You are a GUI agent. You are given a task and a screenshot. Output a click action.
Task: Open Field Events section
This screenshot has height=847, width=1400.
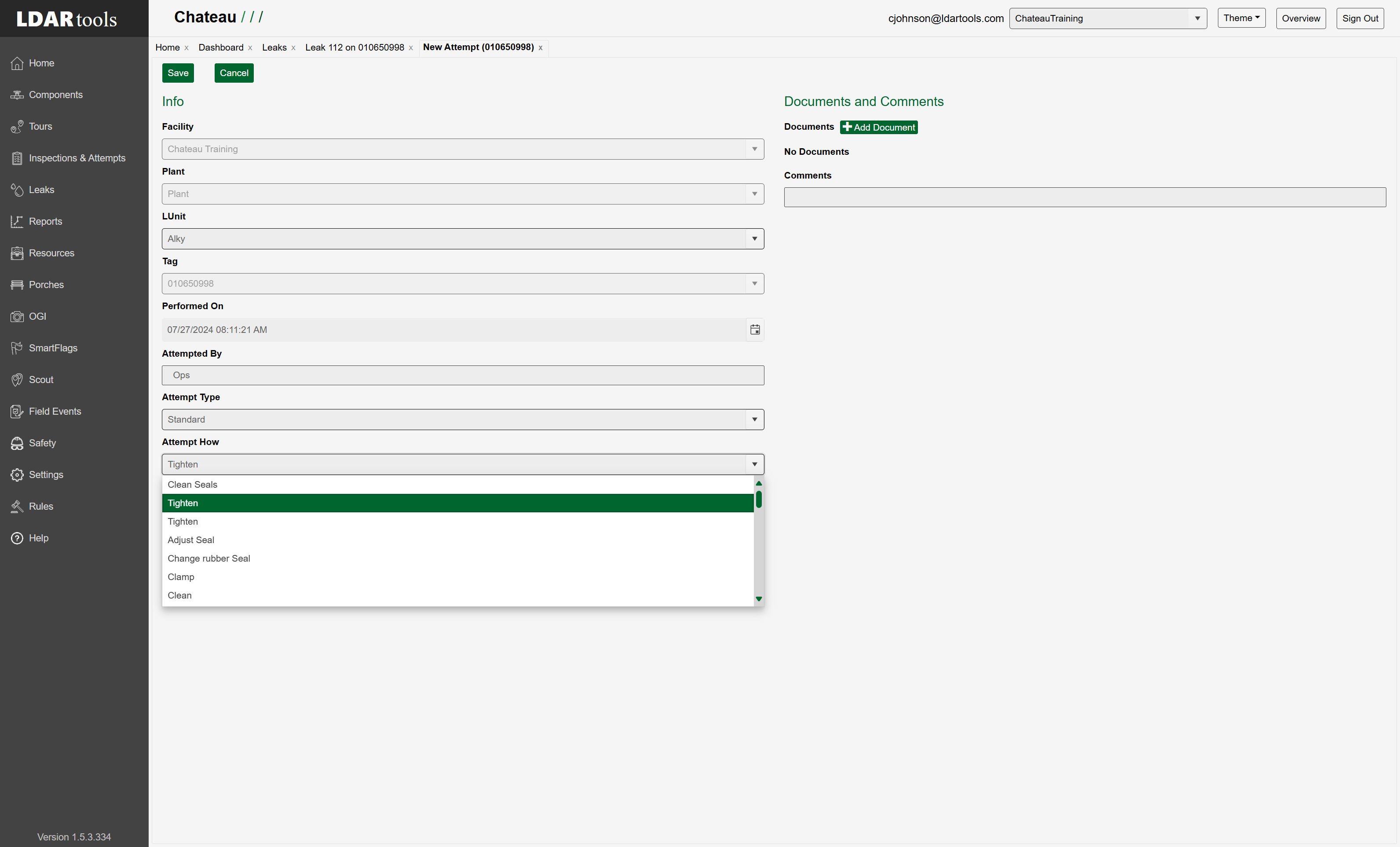click(x=46, y=411)
